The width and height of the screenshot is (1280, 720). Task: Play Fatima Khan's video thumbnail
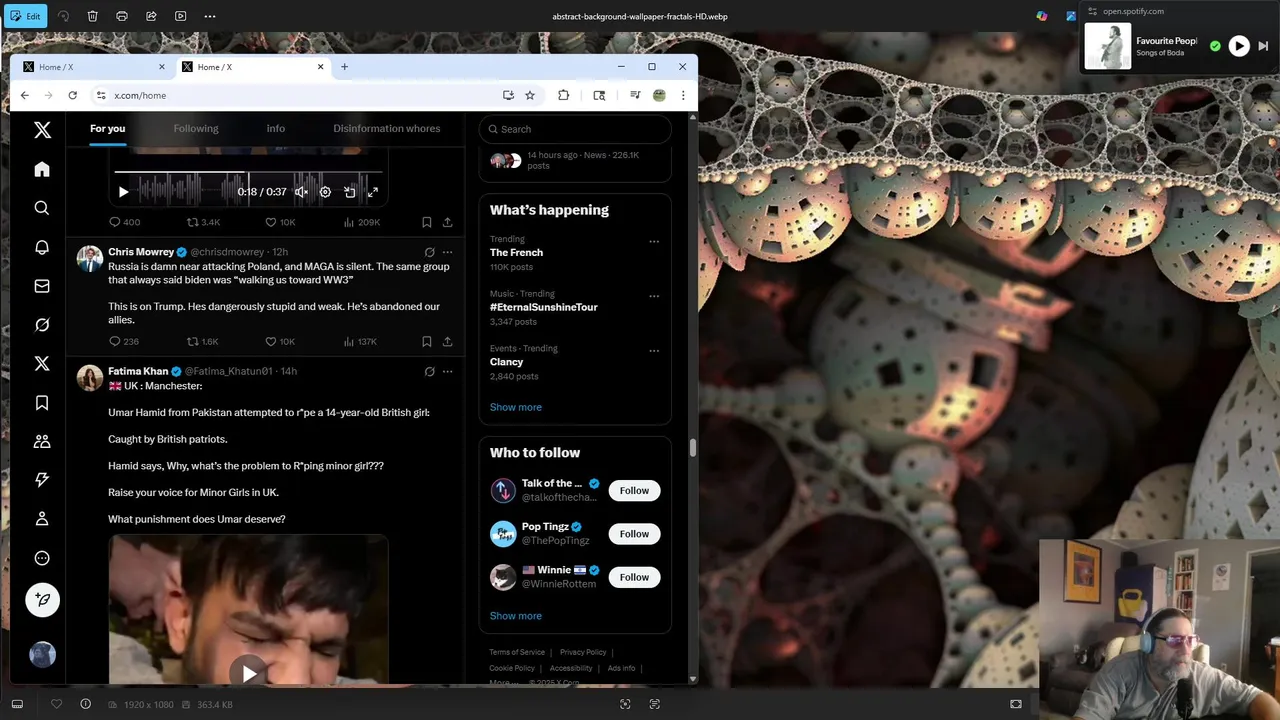pyautogui.click(x=248, y=672)
